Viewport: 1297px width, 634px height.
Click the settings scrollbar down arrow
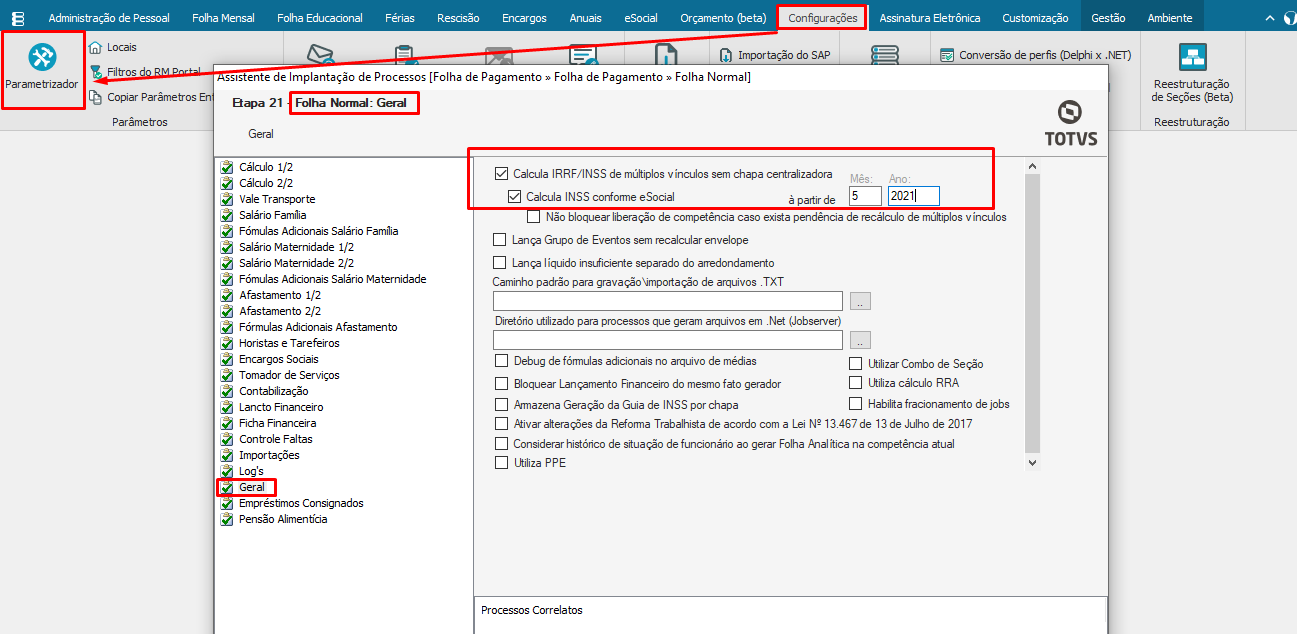[x=1033, y=463]
